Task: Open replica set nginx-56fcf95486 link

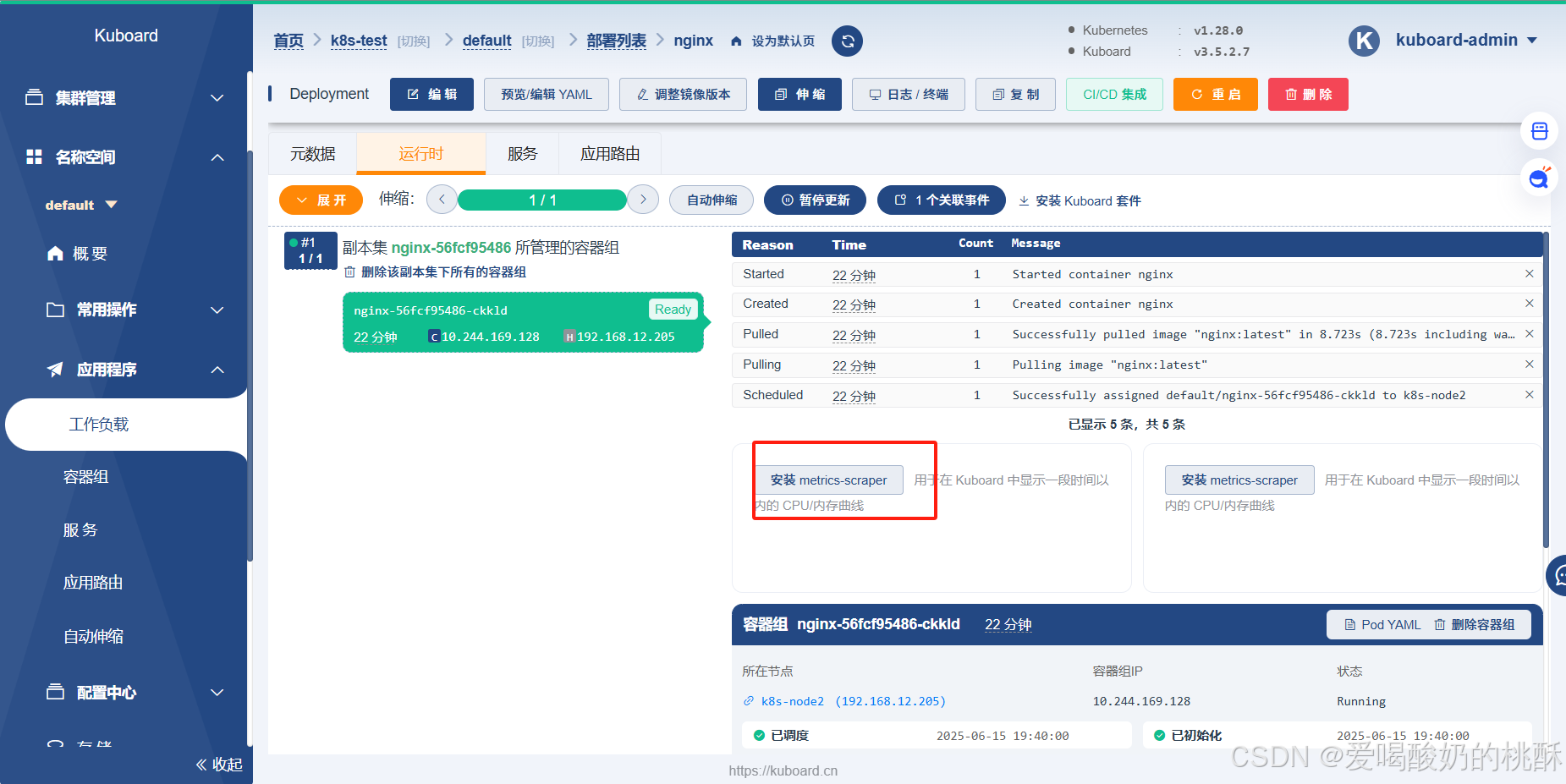Action: tap(451, 248)
